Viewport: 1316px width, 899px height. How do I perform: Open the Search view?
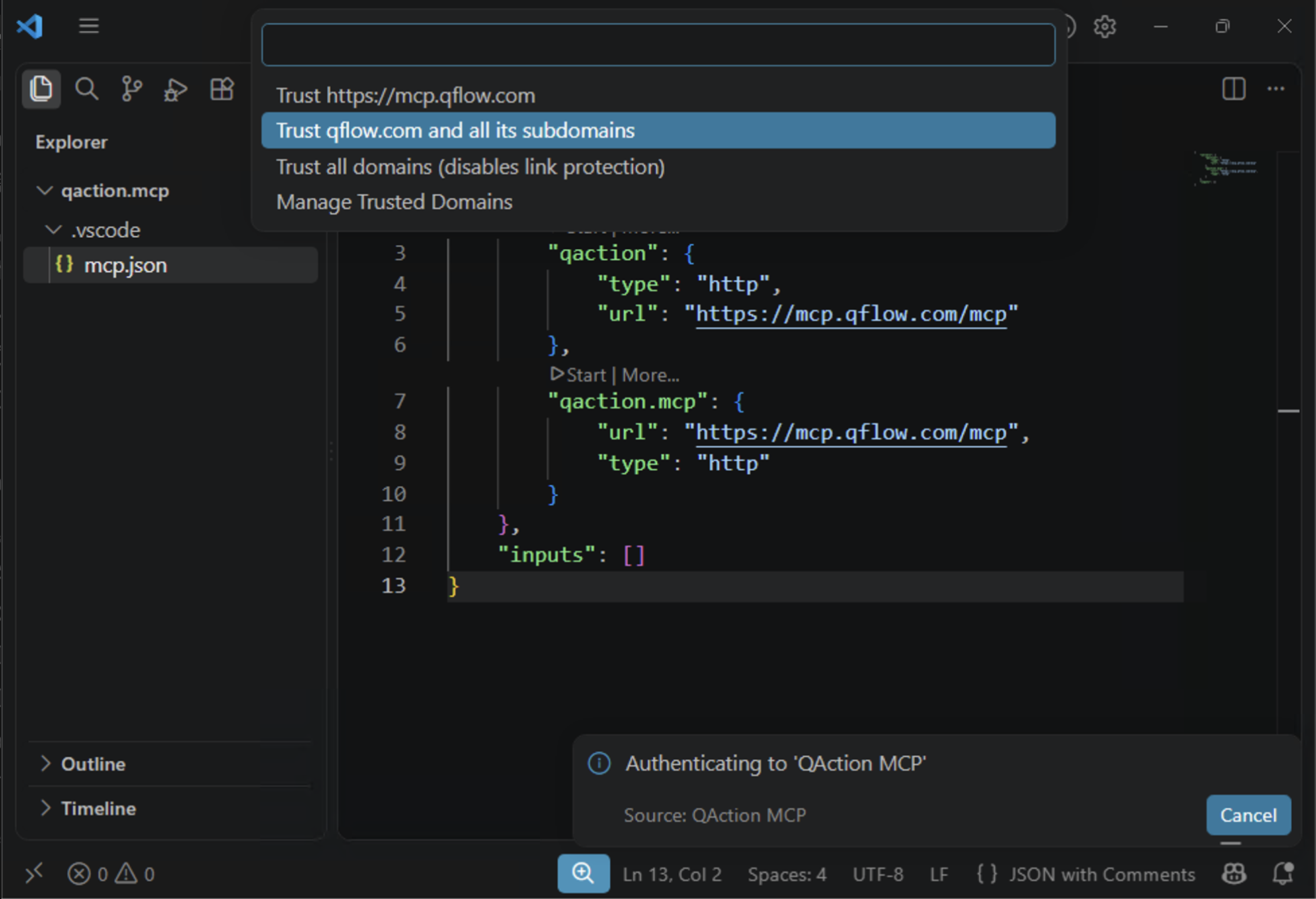(87, 89)
